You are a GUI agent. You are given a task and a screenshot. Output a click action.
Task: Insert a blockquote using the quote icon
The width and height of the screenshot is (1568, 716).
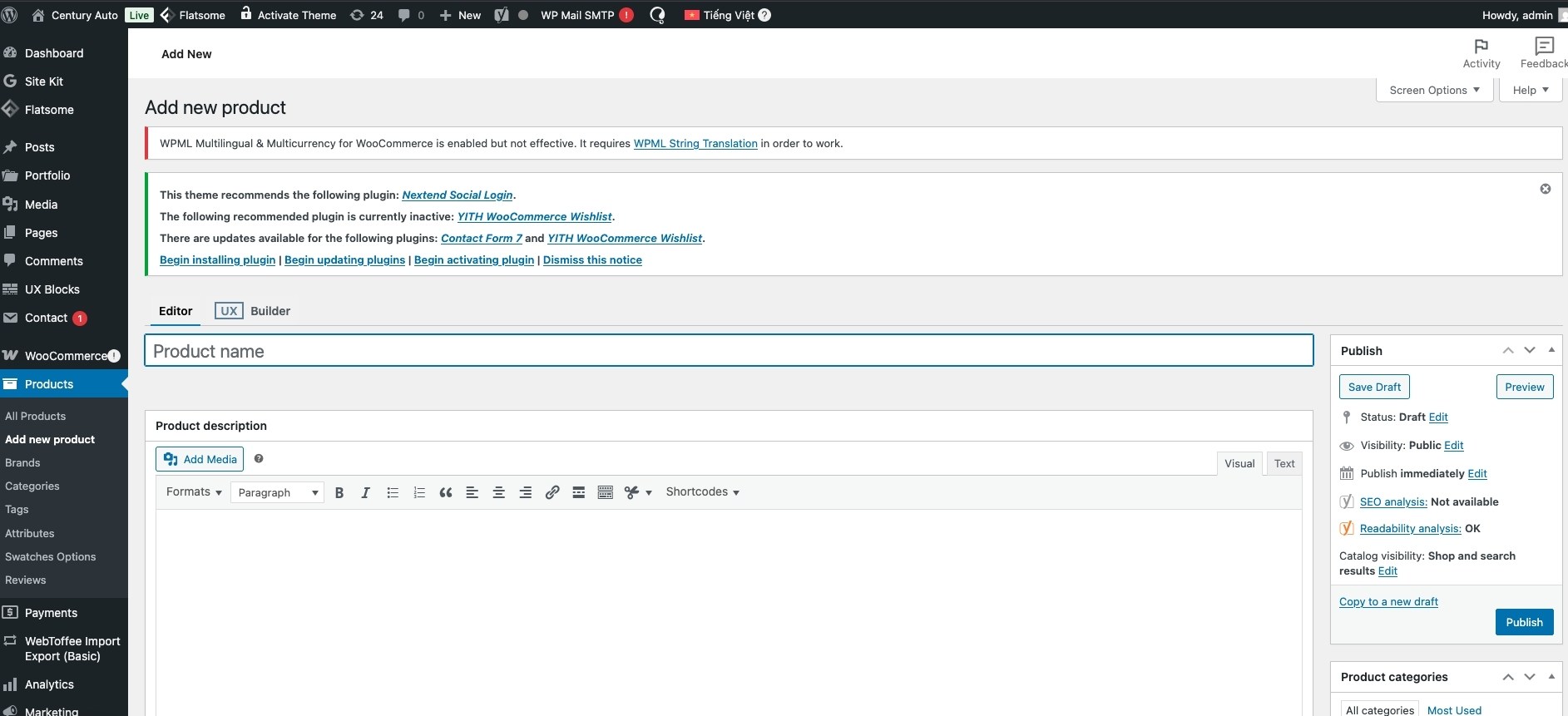tap(446, 492)
